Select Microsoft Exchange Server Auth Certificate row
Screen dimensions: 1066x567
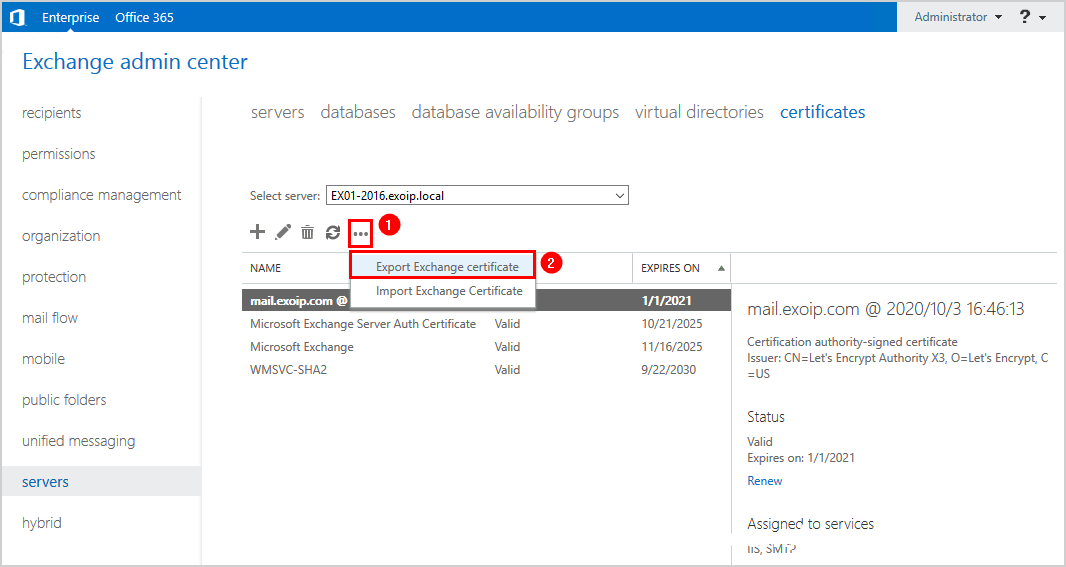pos(486,324)
